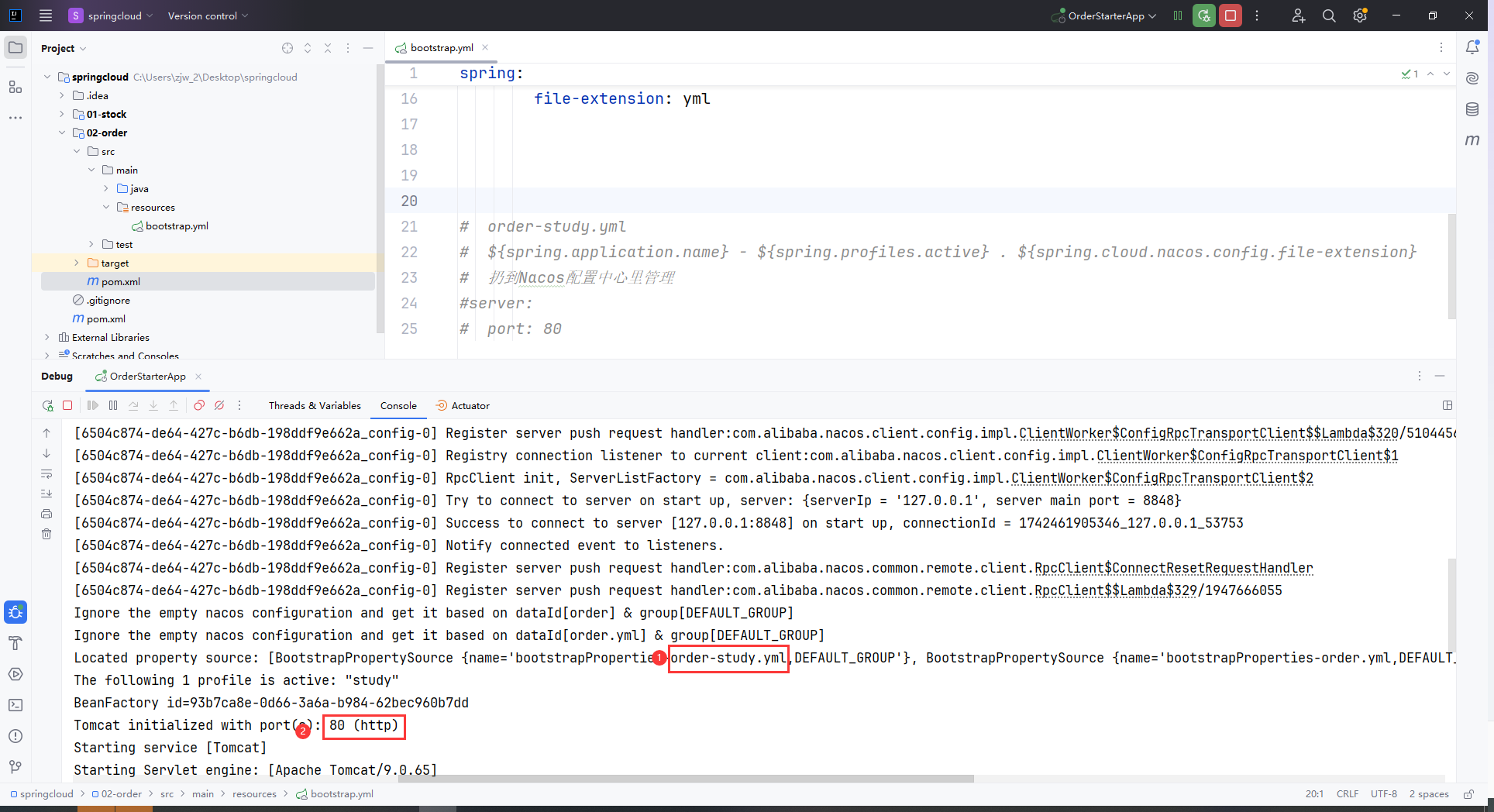The image size is (1494, 812).
Task: Select .gitignore file in tree
Action: [x=108, y=300]
